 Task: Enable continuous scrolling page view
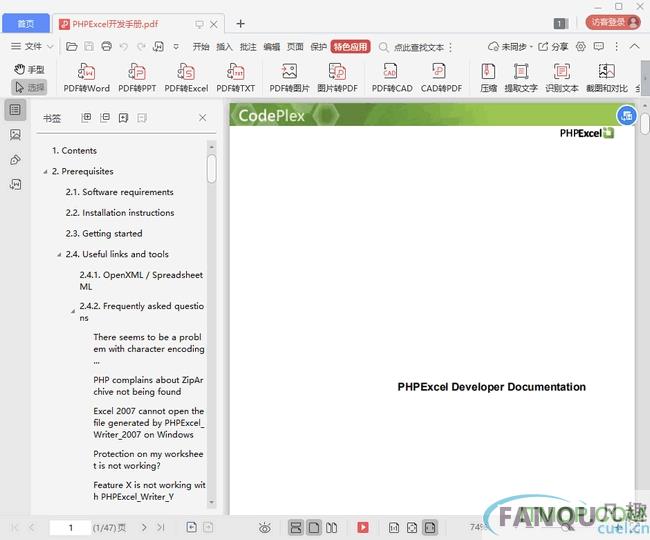pos(296,528)
